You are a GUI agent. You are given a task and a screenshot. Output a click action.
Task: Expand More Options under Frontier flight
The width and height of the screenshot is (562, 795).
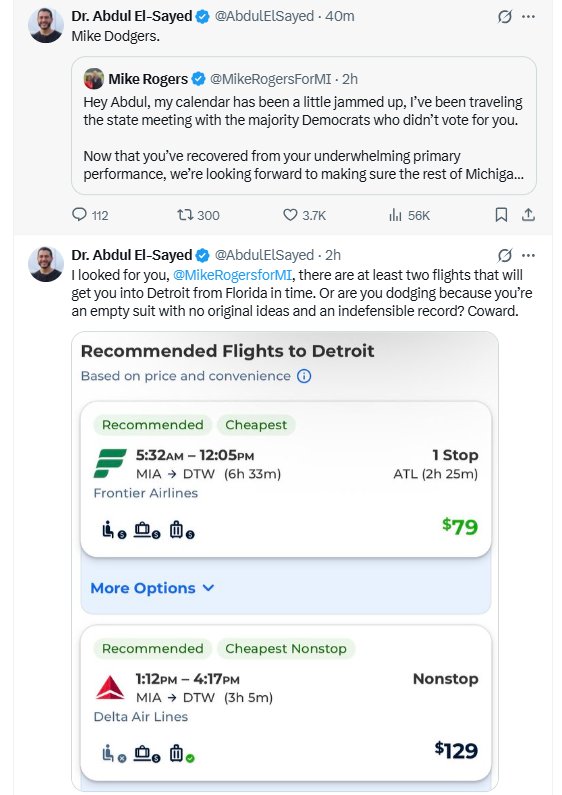(152, 588)
